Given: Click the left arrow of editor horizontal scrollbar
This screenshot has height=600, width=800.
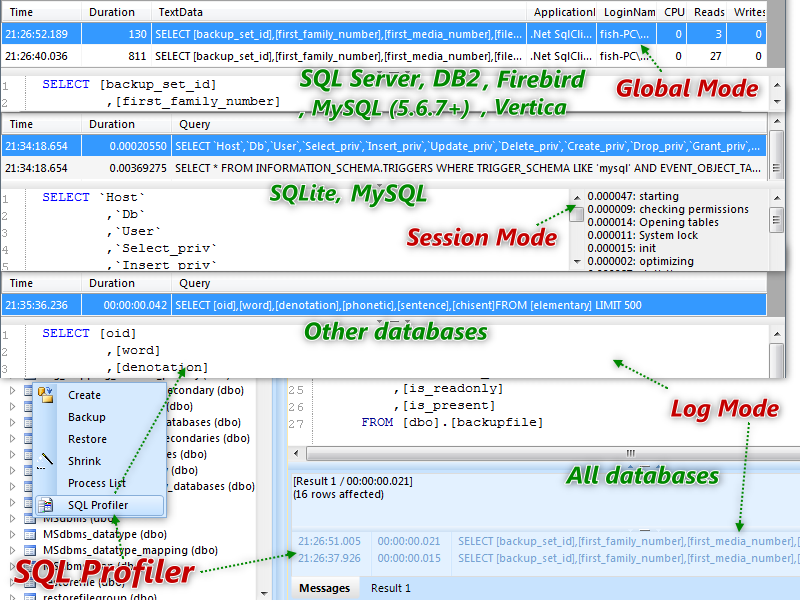Looking at the screenshot, I should 296,453.
